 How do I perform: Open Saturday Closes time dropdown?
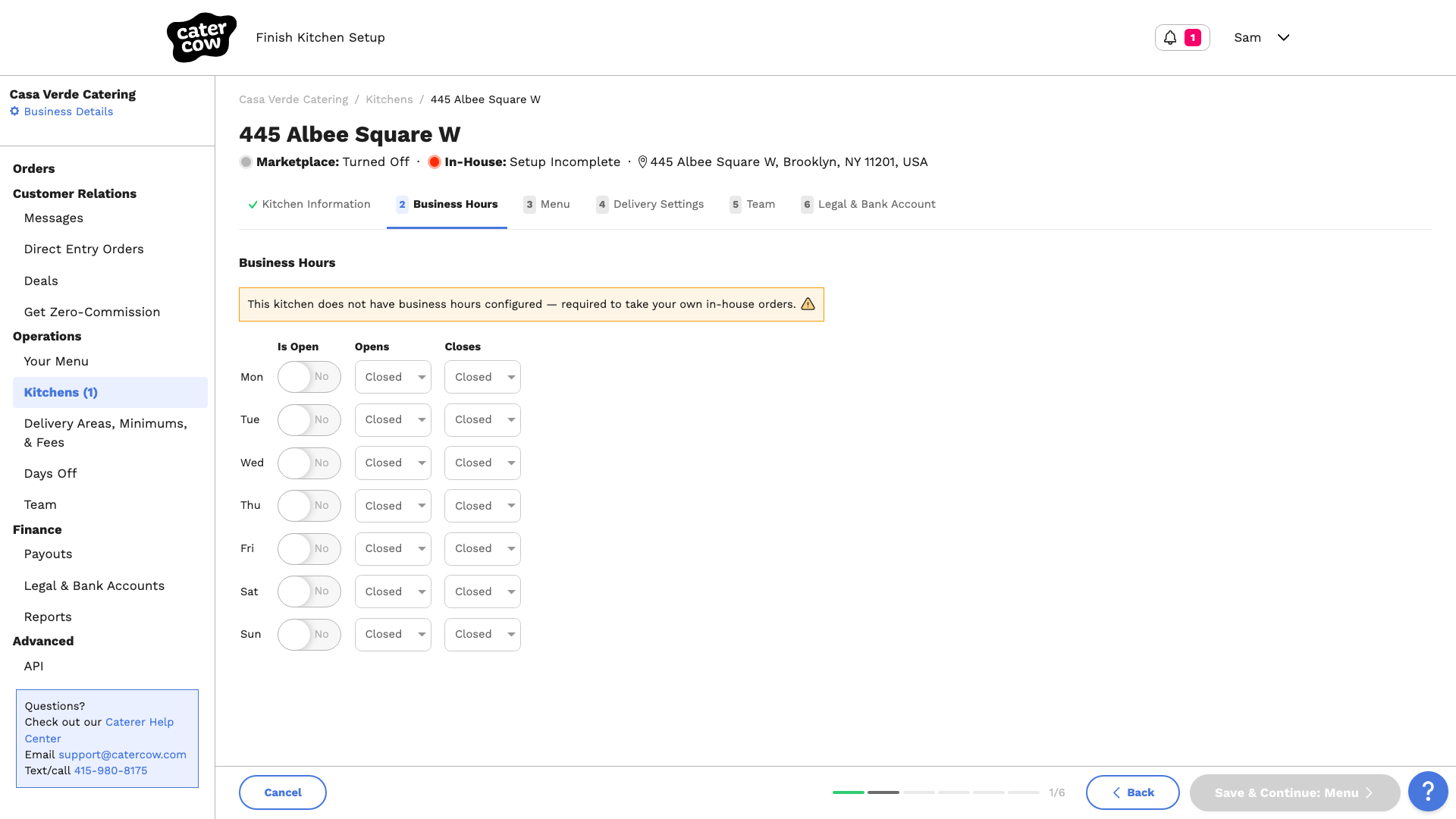(x=482, y=591)
